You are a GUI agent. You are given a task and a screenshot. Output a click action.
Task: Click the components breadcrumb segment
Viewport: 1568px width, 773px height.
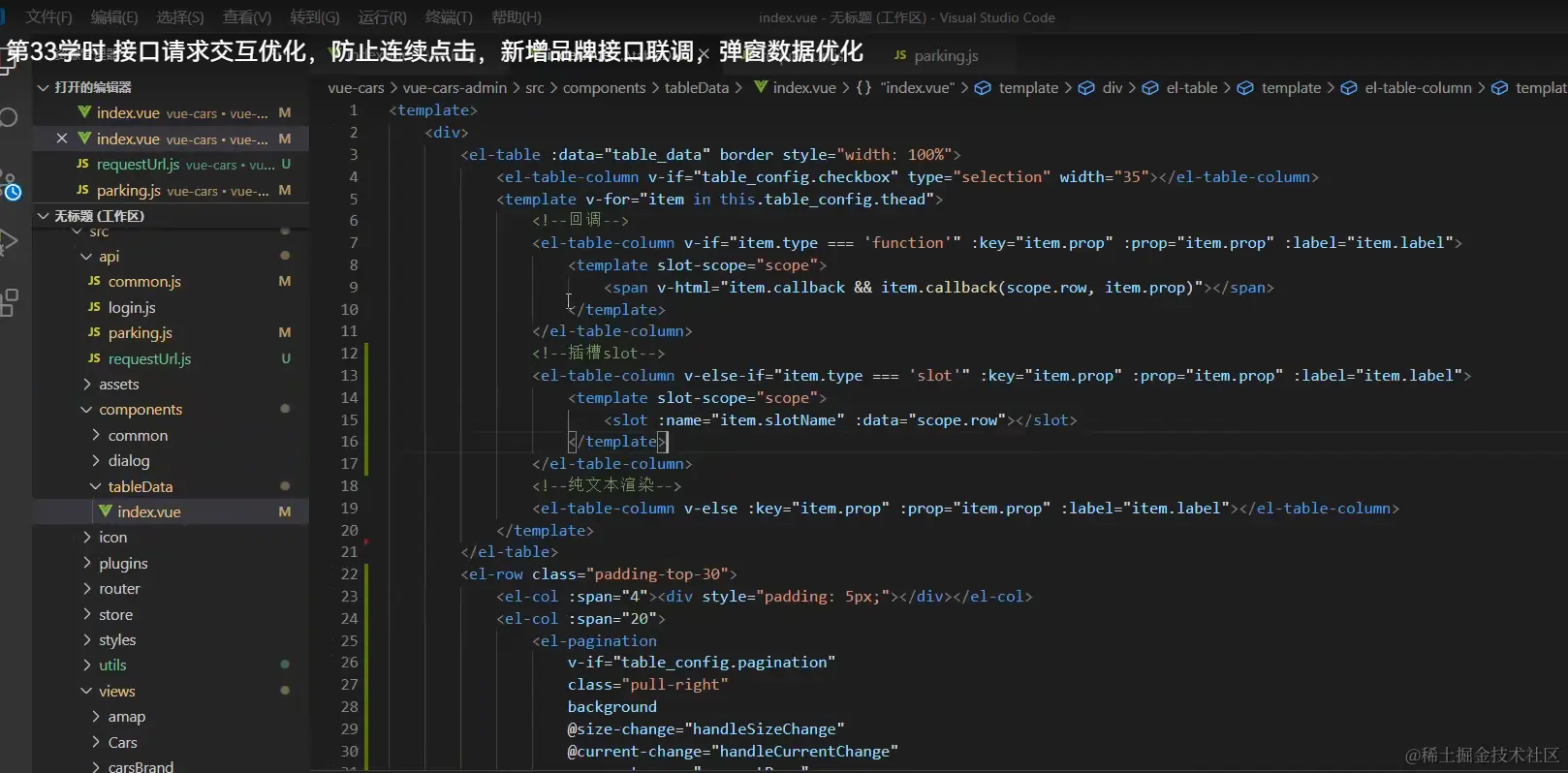point(604,87)
